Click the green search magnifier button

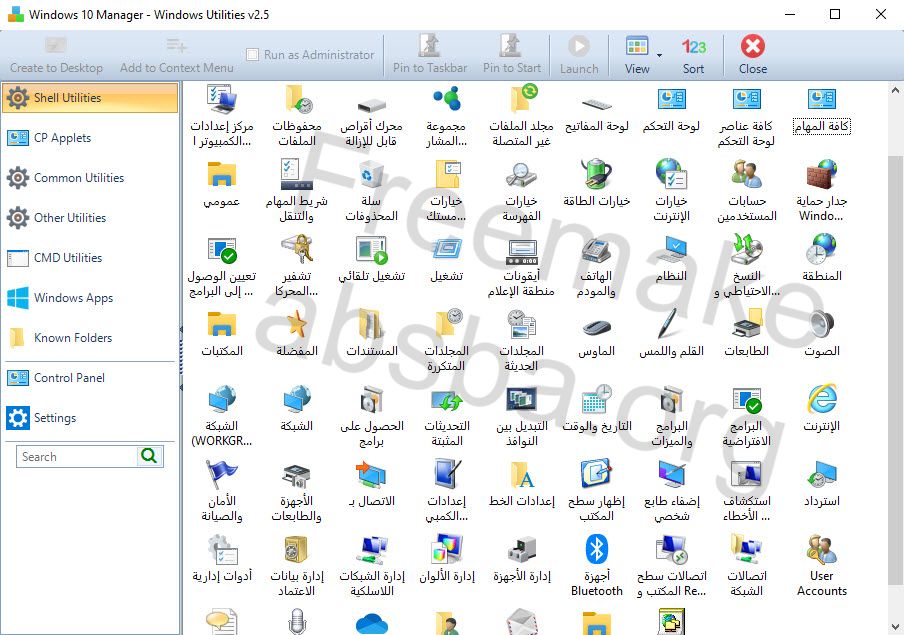pyautogui.click(x=149, y=456)
